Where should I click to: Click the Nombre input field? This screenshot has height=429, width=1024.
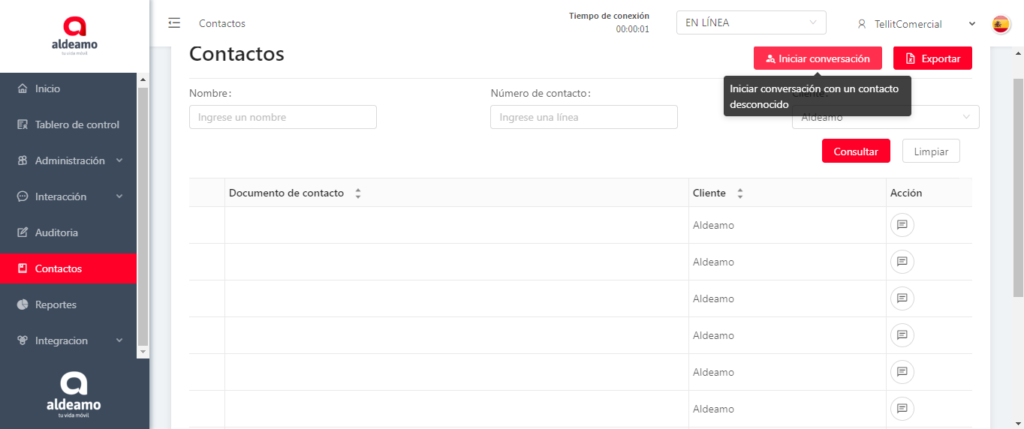(x=282, y=117)
